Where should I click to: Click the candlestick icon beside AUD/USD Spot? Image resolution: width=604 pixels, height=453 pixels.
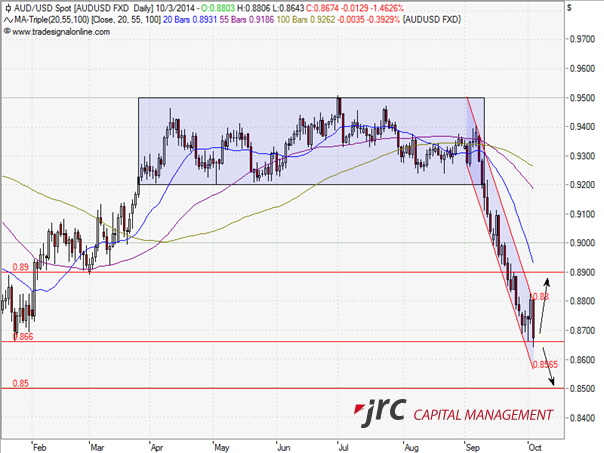pyautogui.click(x=8, y=8)
